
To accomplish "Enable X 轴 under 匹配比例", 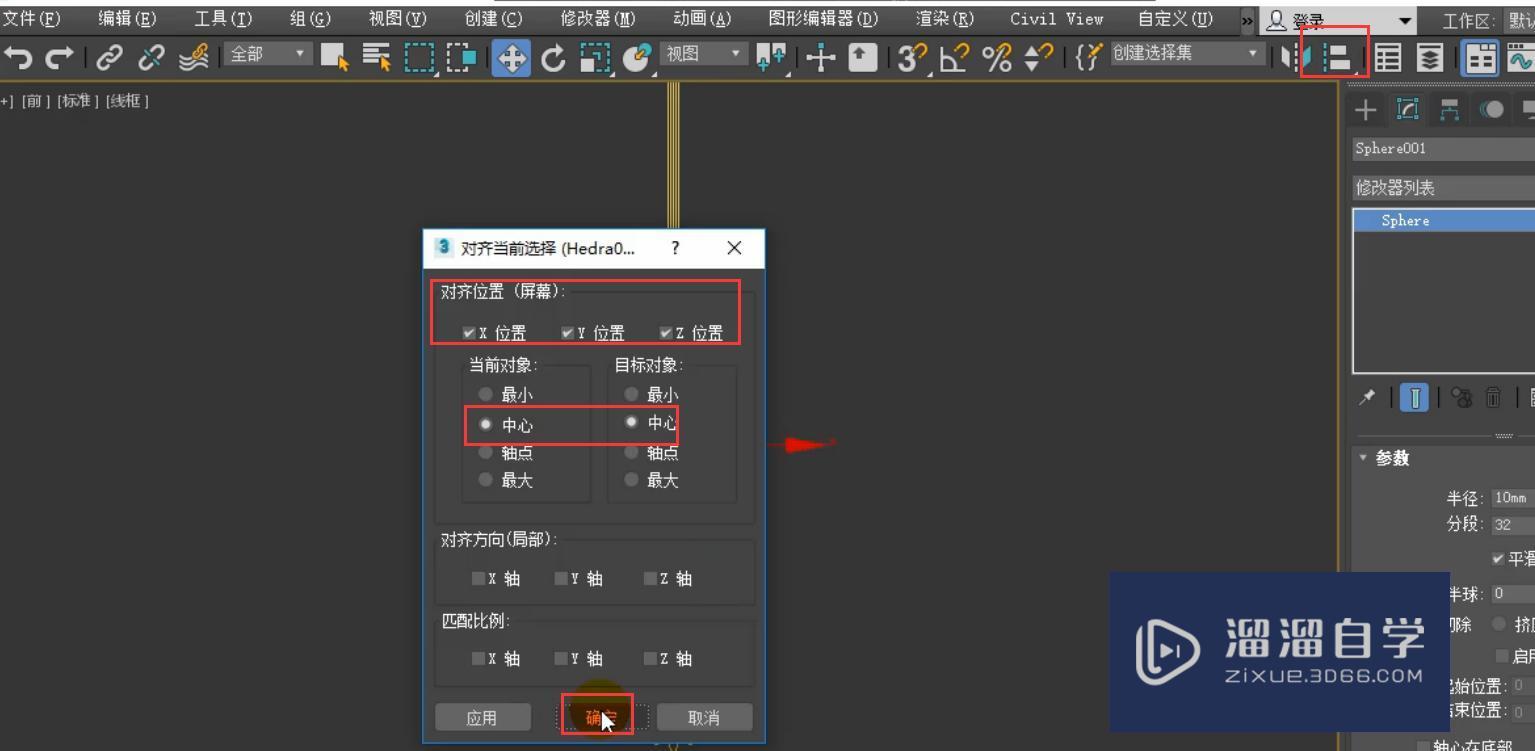I will 478,658.
